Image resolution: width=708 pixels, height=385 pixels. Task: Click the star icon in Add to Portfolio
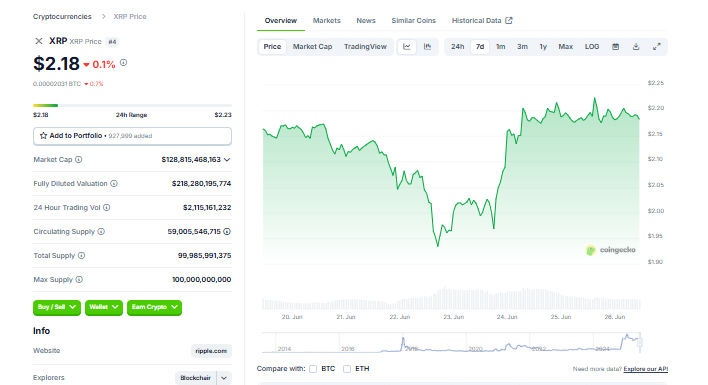click(x=43, y=135)
